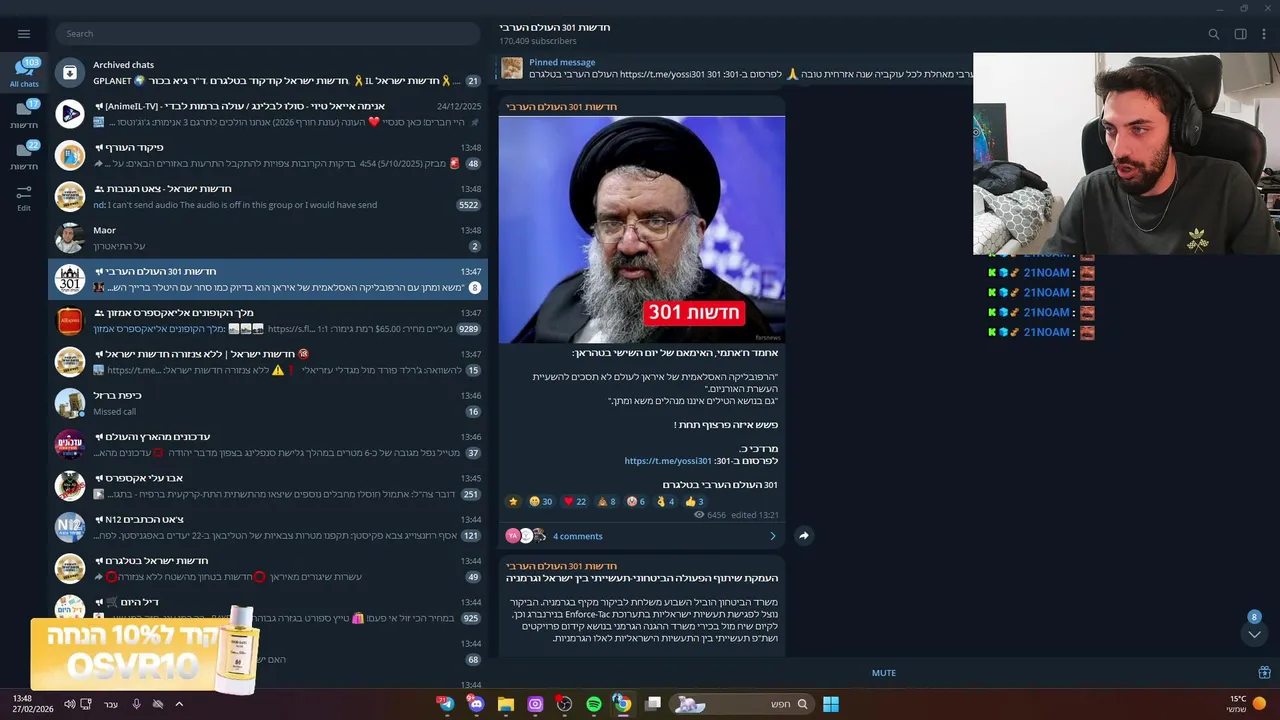Viewport: 1280px width, 720px height.
Task: Focus the Search field above chats
Action: click(268, 34)
